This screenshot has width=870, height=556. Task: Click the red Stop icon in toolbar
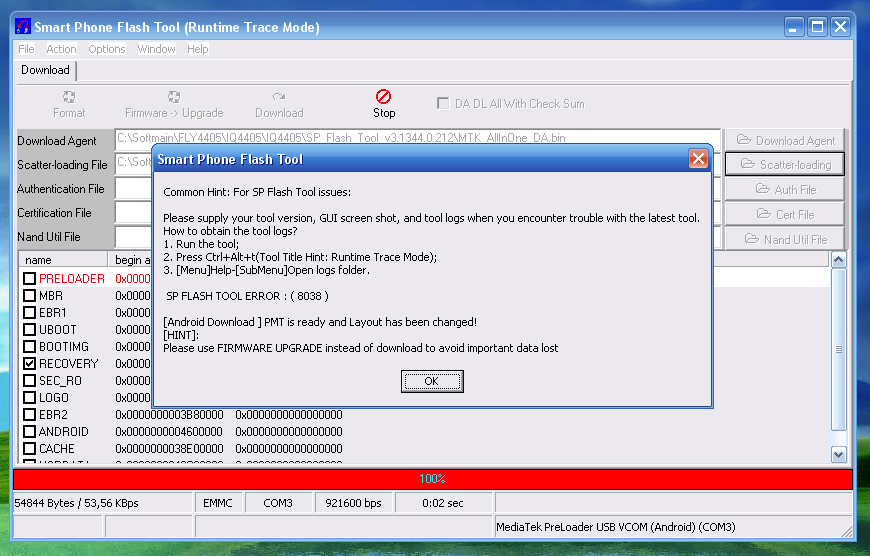pyautogui.click(x=384, y=97)
